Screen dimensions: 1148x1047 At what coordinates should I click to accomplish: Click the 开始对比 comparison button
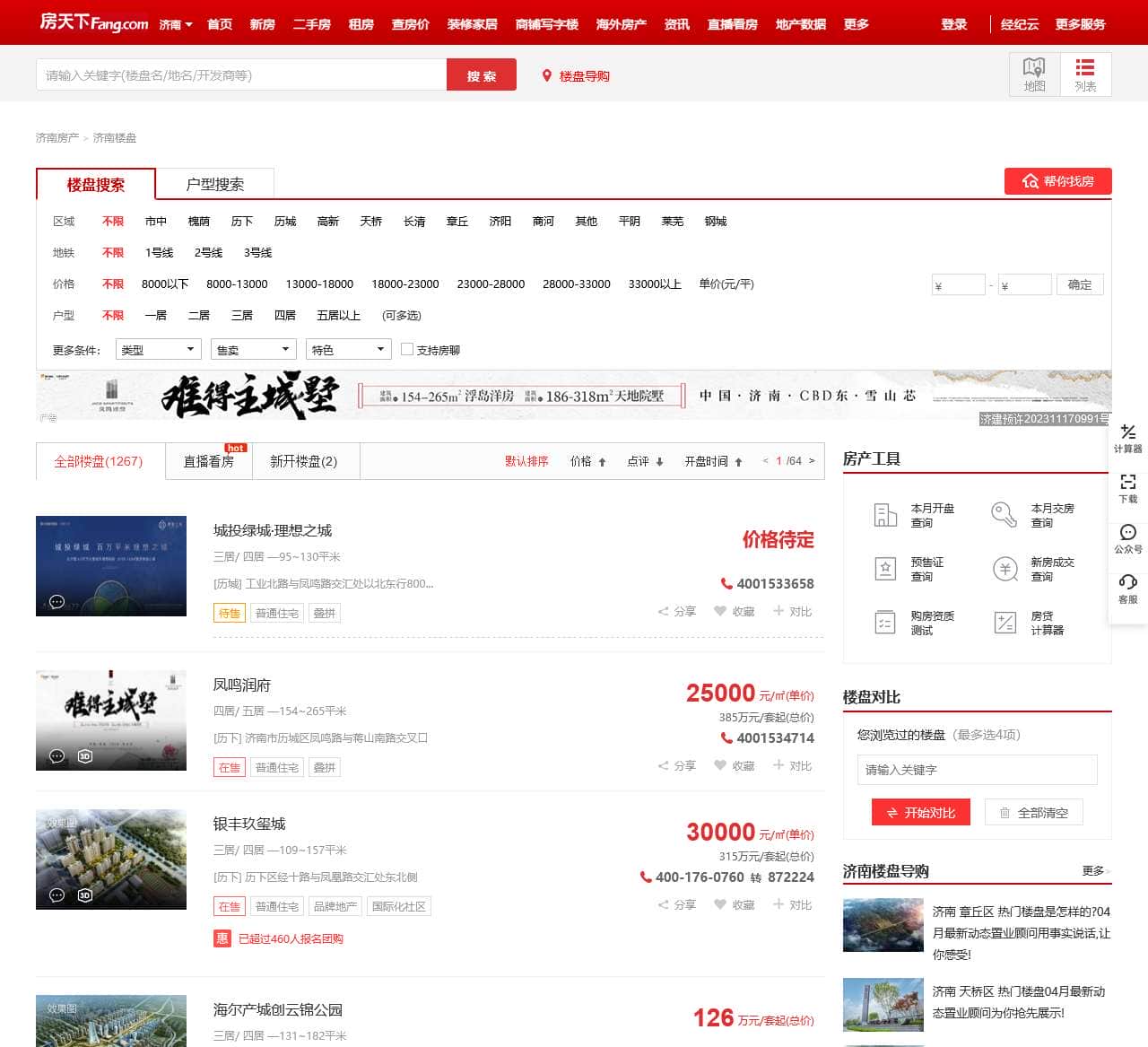point(920,812)
